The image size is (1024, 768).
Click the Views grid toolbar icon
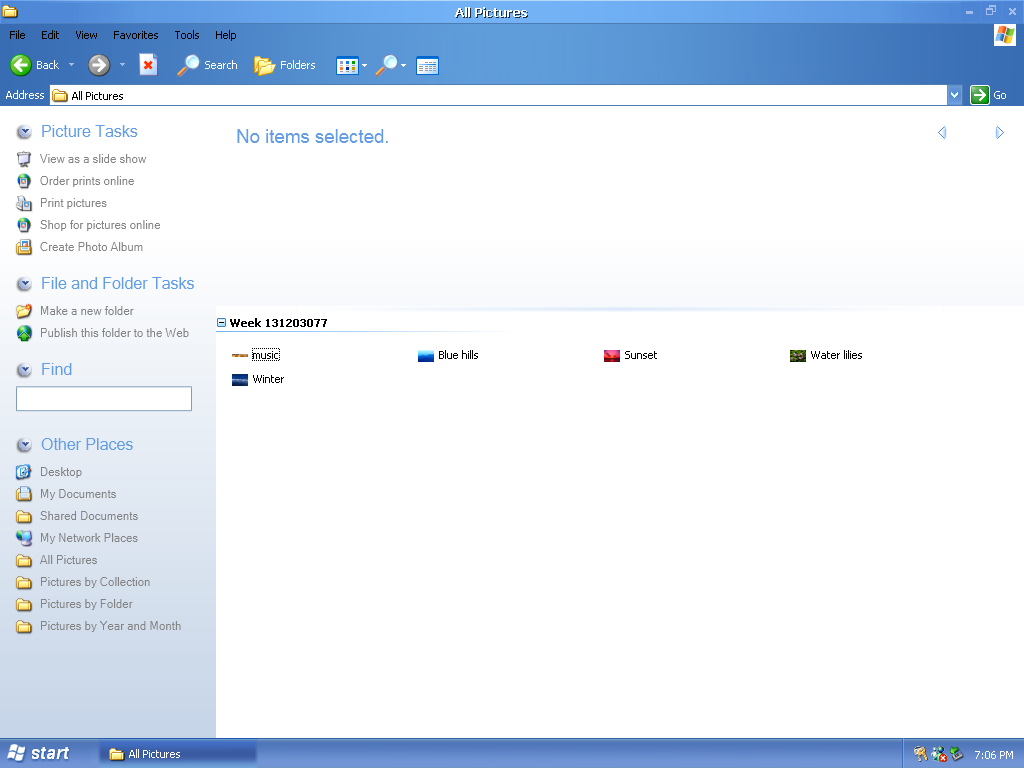click(x=347, y=65)
